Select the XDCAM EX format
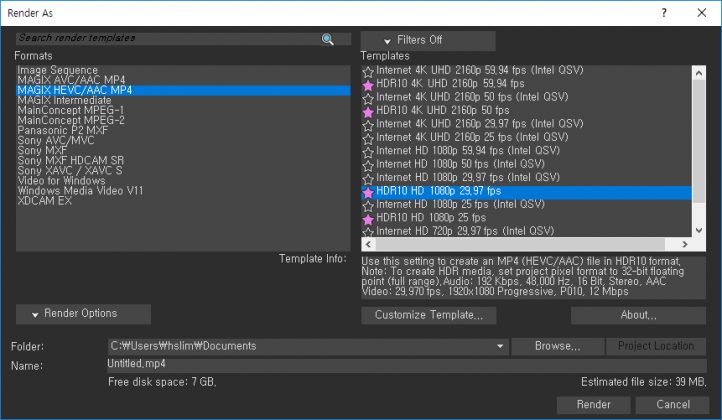 (x=183, y=201)
